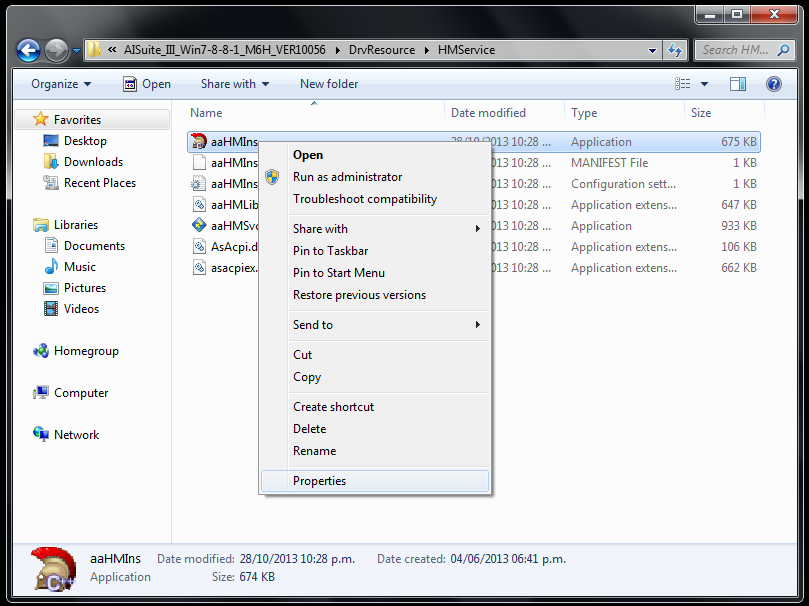Expand the Send to submenu
This screenshot has height=606, width=809.
[385, 325]
